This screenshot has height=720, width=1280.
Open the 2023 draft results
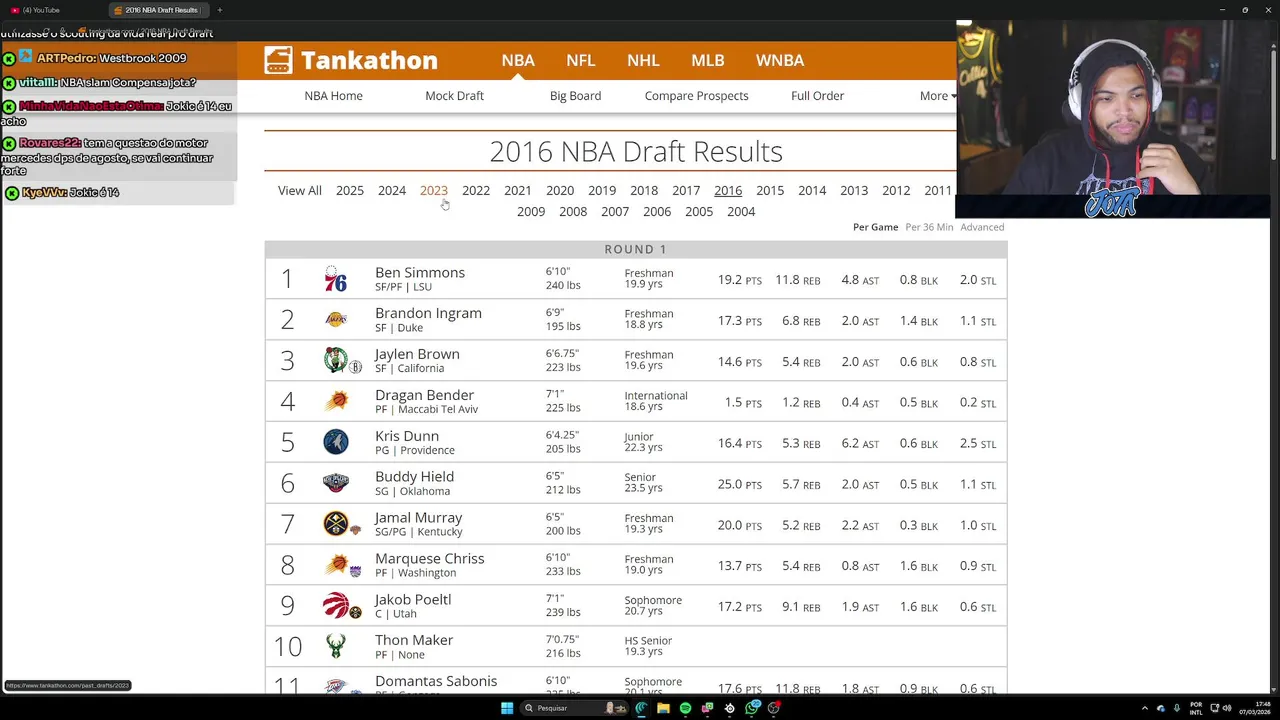pyautogui.click(x=434, y=191)
